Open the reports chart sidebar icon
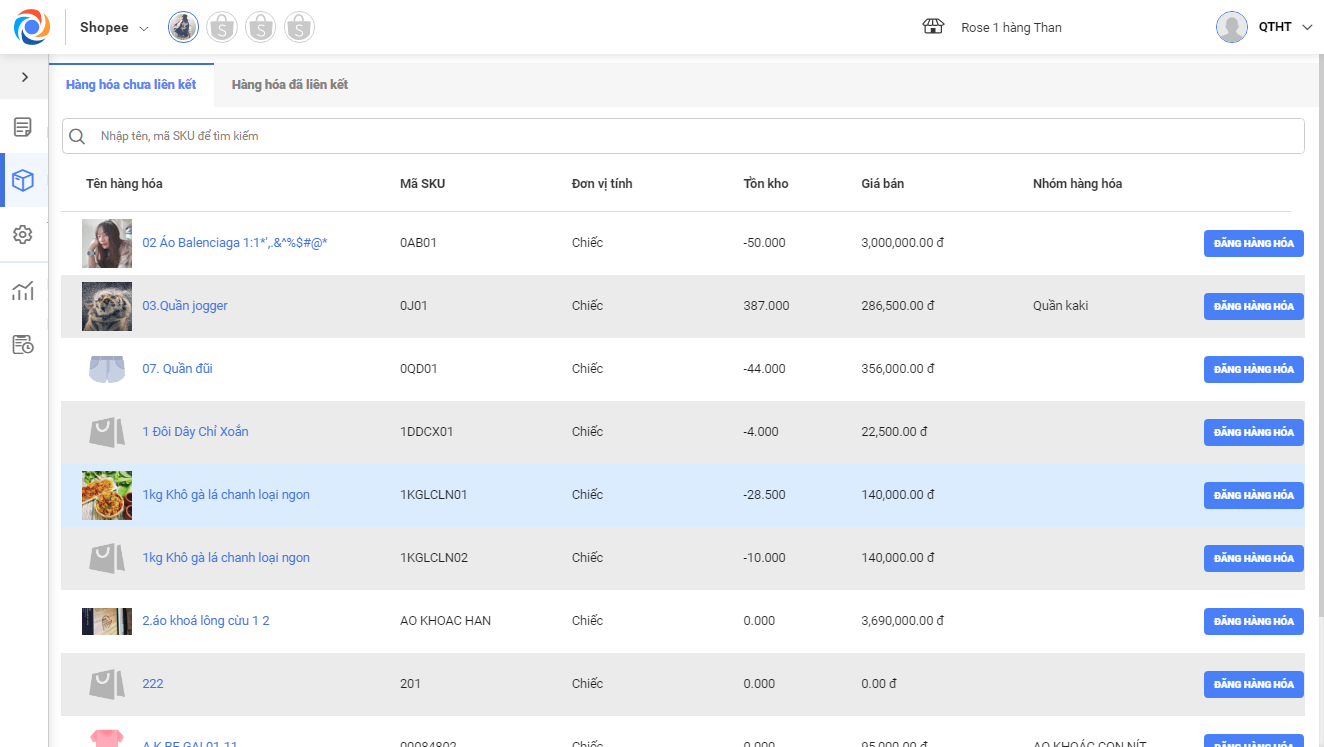This screenshot has width=1324, height=747. [x=23, y=291]
